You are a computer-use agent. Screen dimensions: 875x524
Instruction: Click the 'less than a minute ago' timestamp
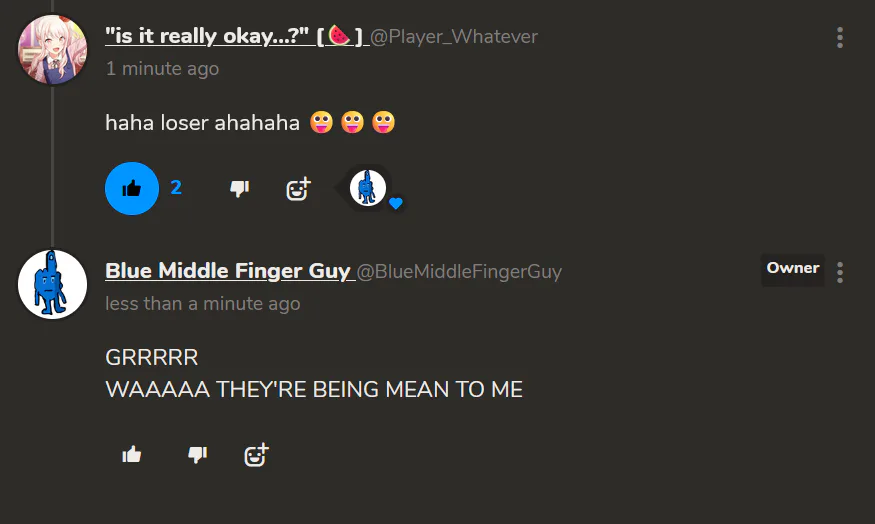point(203,304)
